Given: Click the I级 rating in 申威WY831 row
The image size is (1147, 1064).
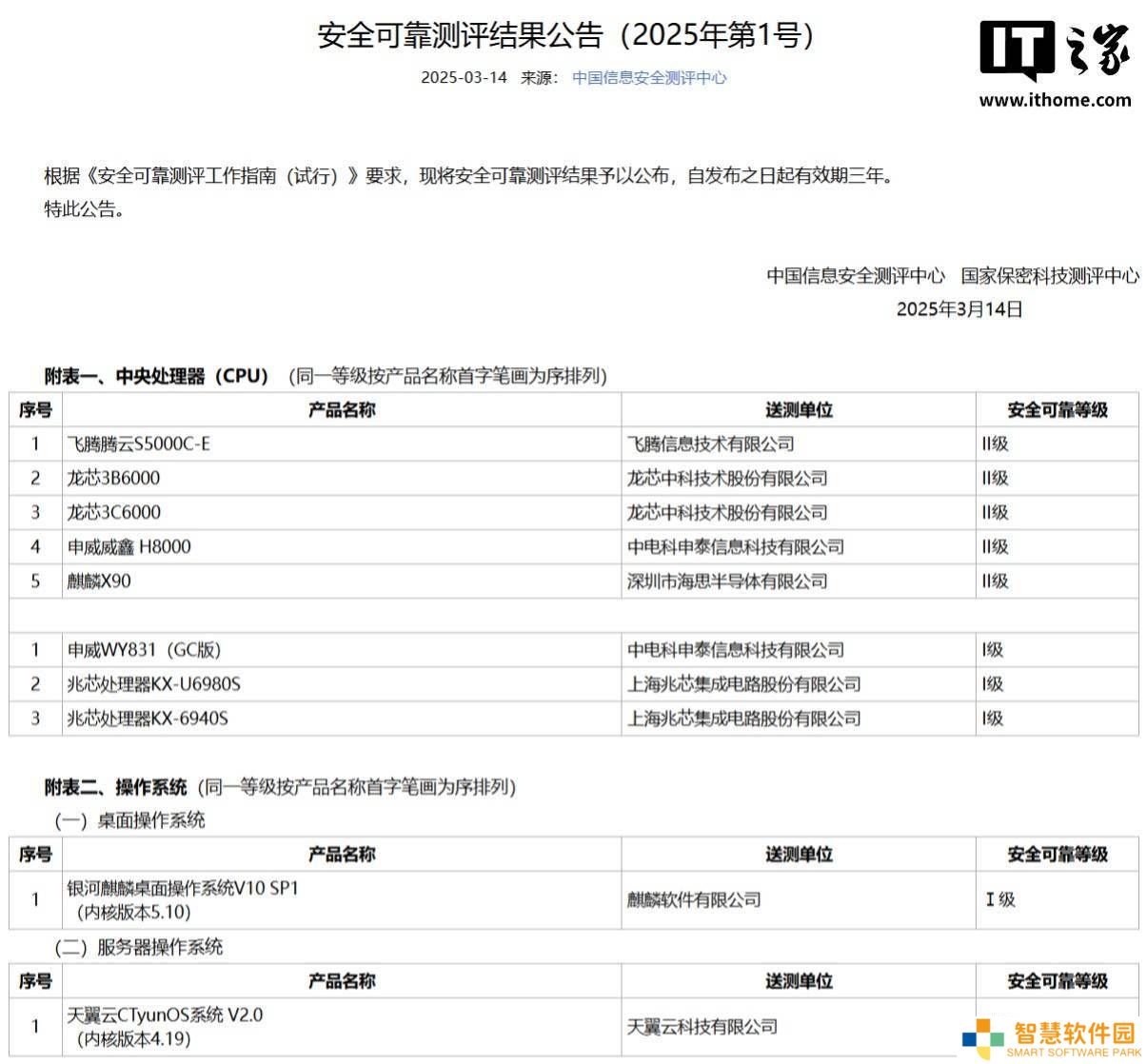Looking at the screenshot, I should tap(1058, 650).
